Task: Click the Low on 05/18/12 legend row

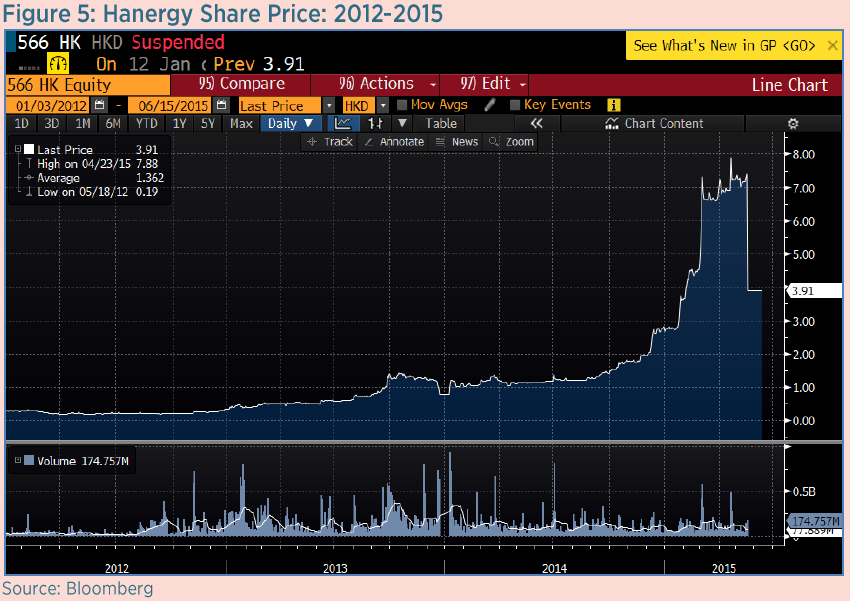Action: [x=92, y=192]
